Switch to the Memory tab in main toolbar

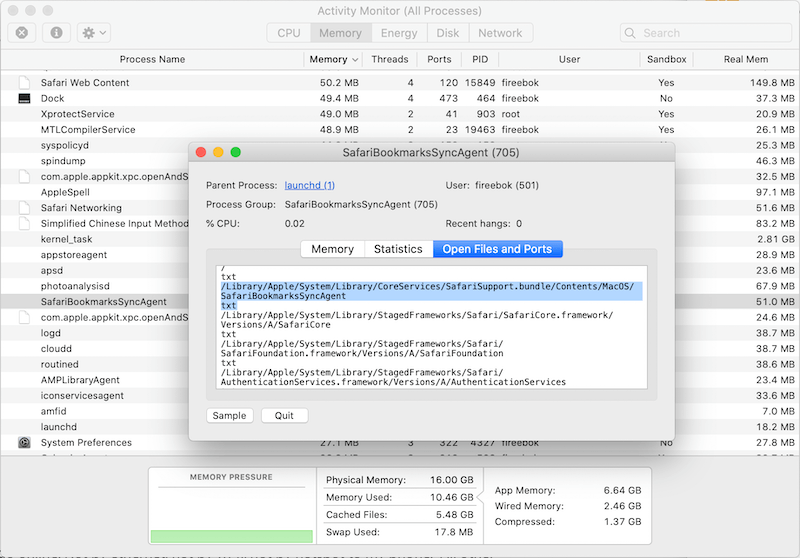(x=340, y=33)
